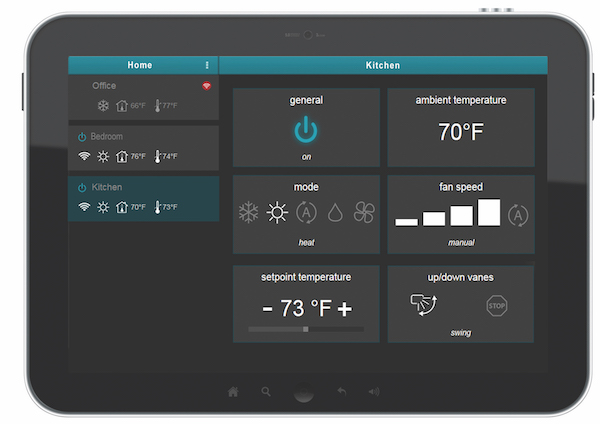
Task: Select the cool snowflake mode icon
Action: (x=249, y=212)
